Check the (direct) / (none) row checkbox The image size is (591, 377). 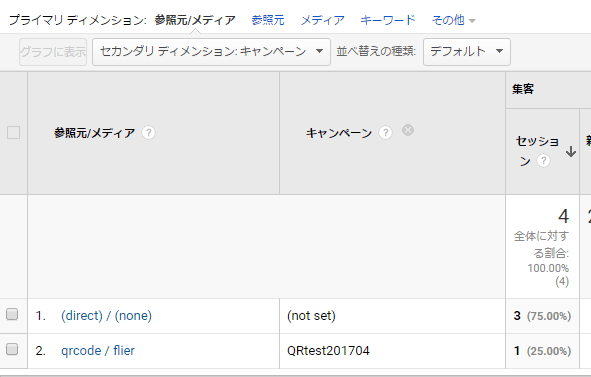point(12,314)
